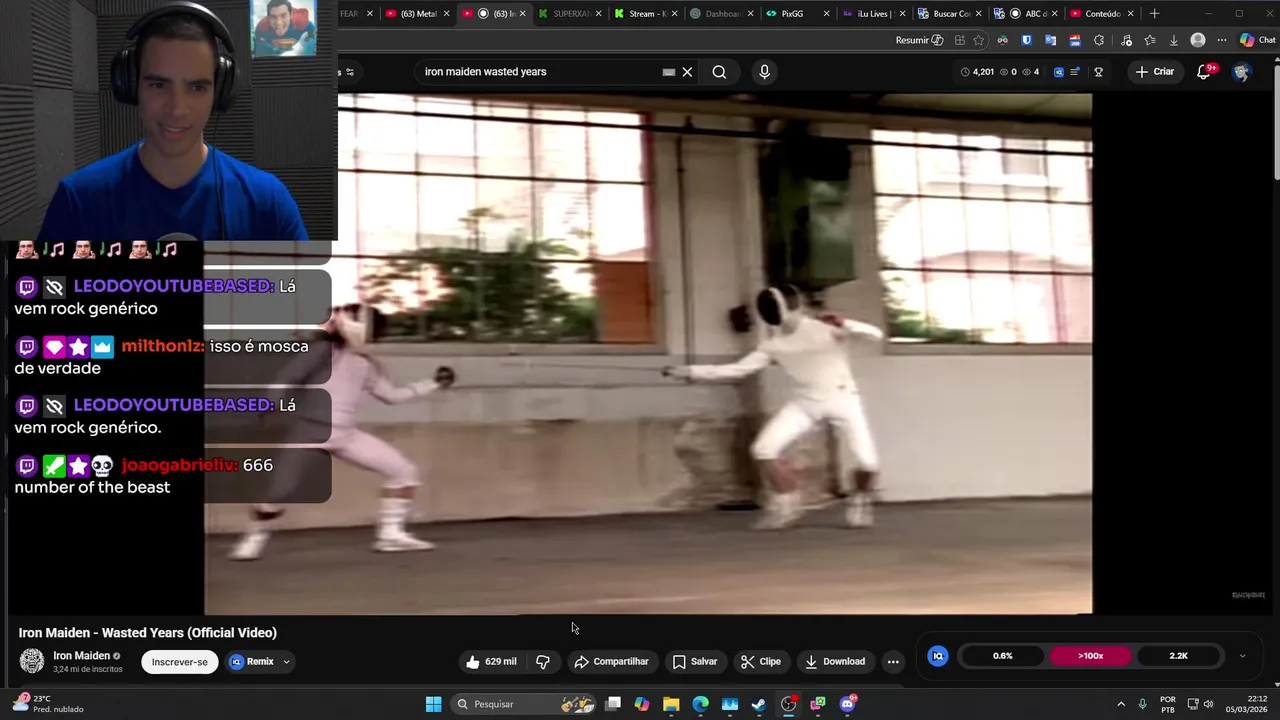
Task: Click the vidIQ list icon next to trophy
Action: 1075,72
